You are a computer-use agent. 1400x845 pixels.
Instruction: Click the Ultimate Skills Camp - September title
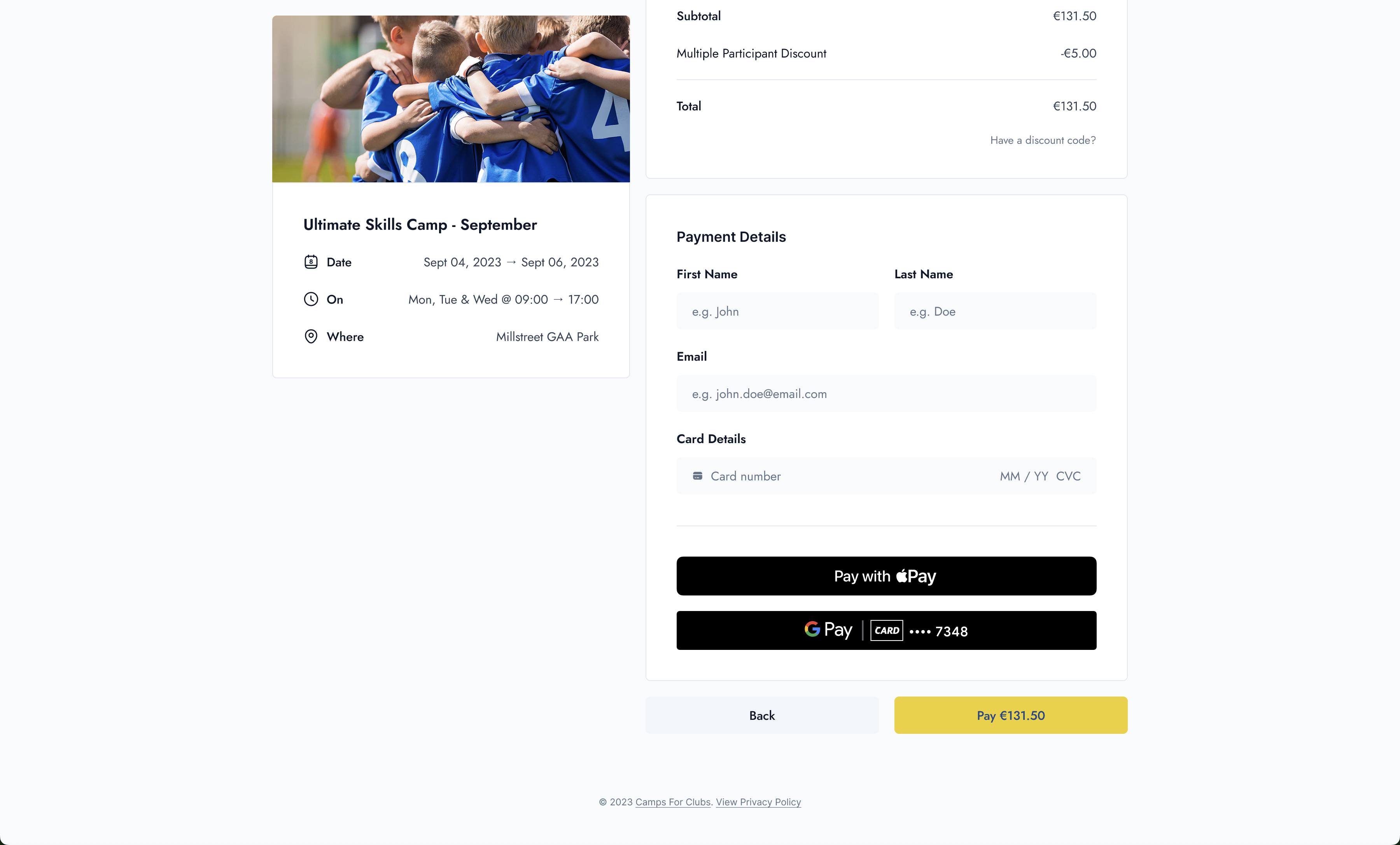pyautogui.click(x=420, y=225)
